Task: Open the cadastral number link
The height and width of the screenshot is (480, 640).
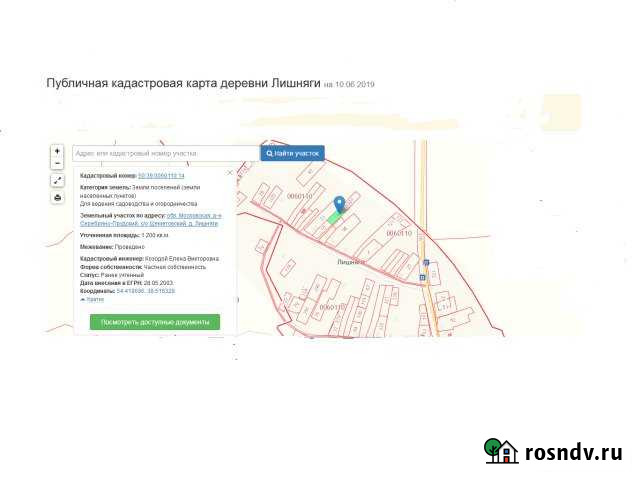Action: (161, 176)
